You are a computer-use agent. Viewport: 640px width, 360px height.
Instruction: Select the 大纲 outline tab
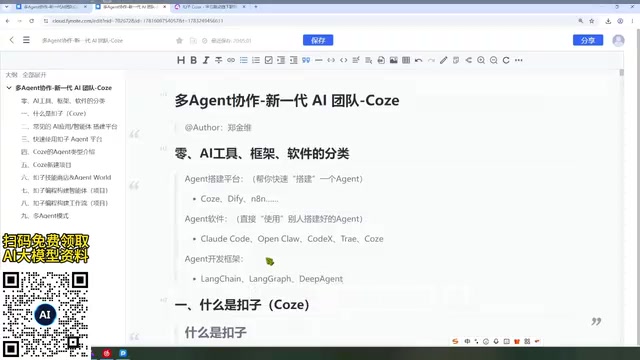tap(11, 75)
